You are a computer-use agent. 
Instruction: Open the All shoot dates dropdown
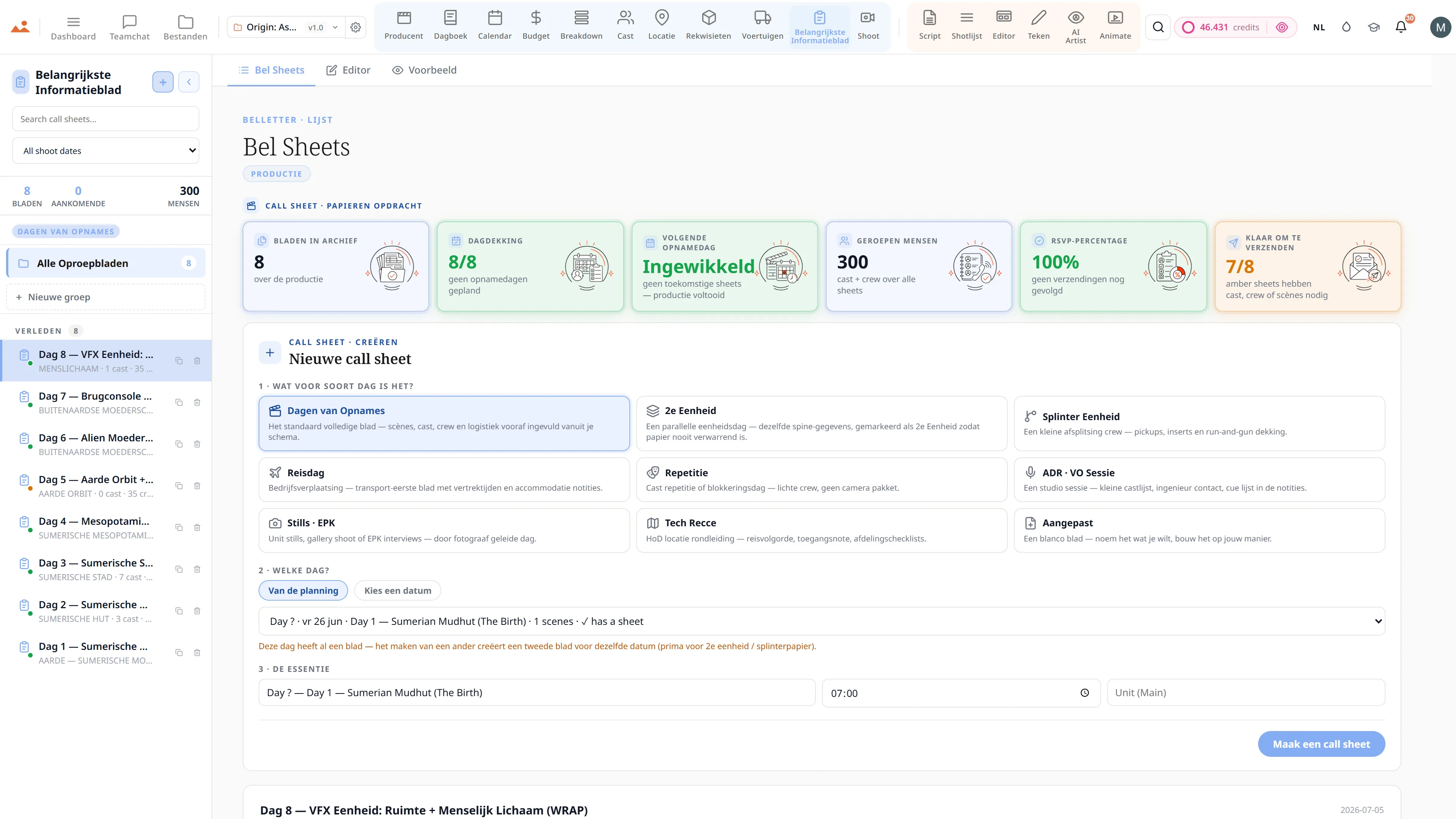pos(106,151)
